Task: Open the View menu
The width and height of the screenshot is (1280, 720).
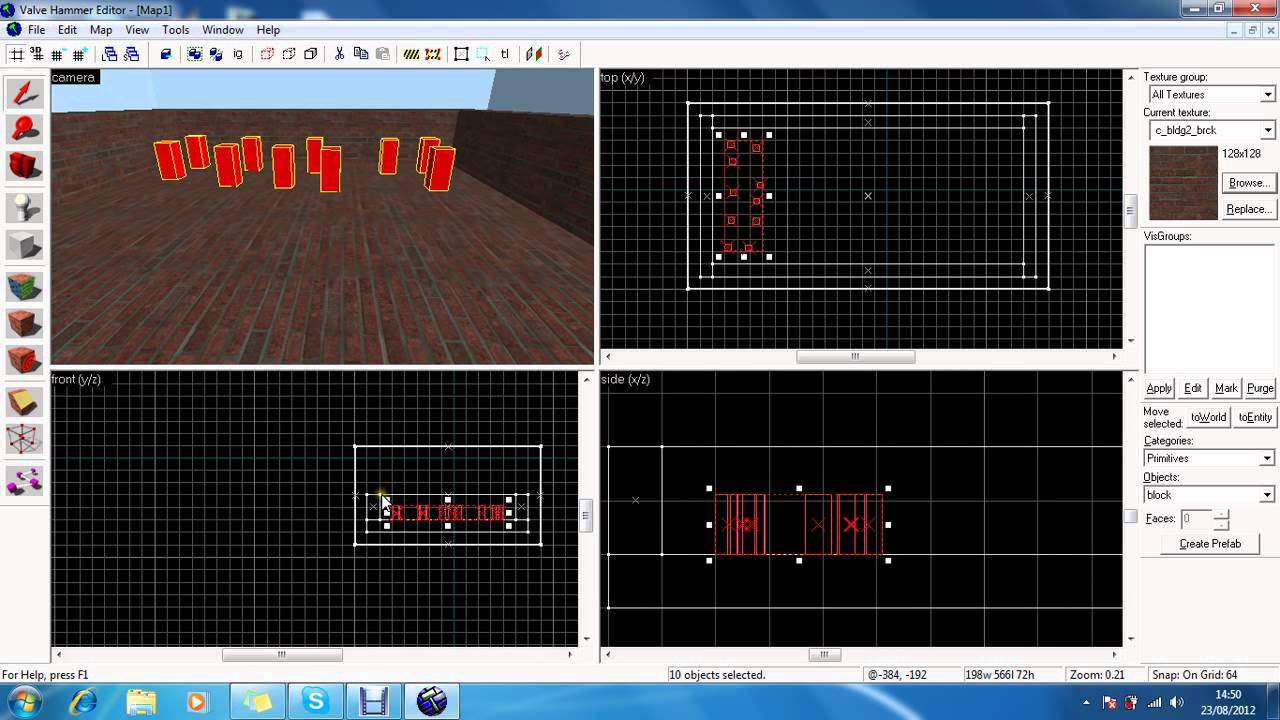Action: point(137,30)
